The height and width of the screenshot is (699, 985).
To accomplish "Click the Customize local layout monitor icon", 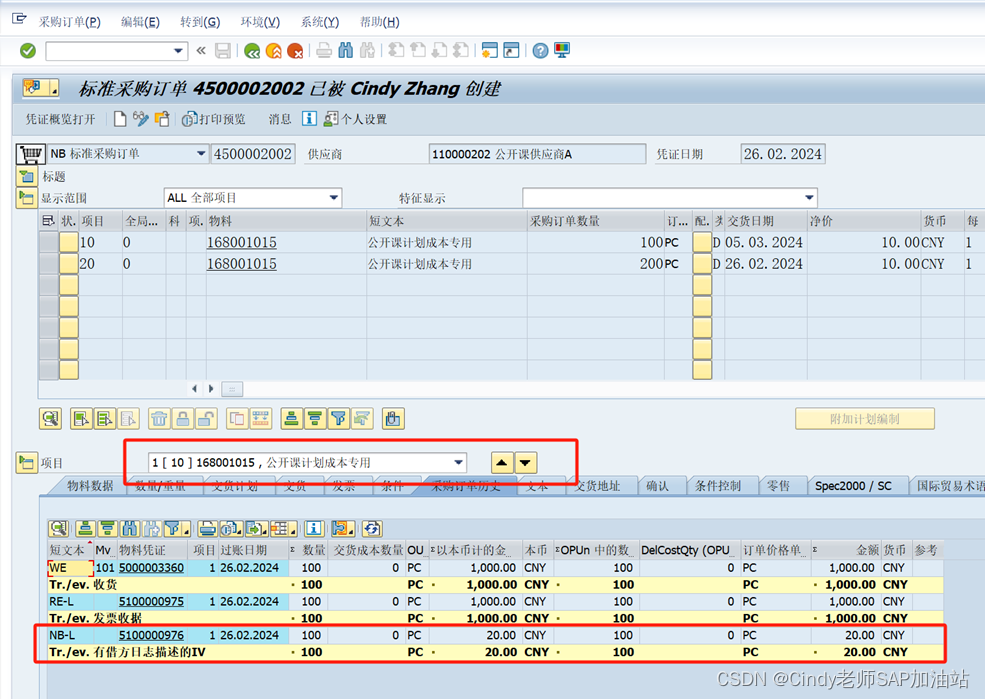I will coord(562,50).
